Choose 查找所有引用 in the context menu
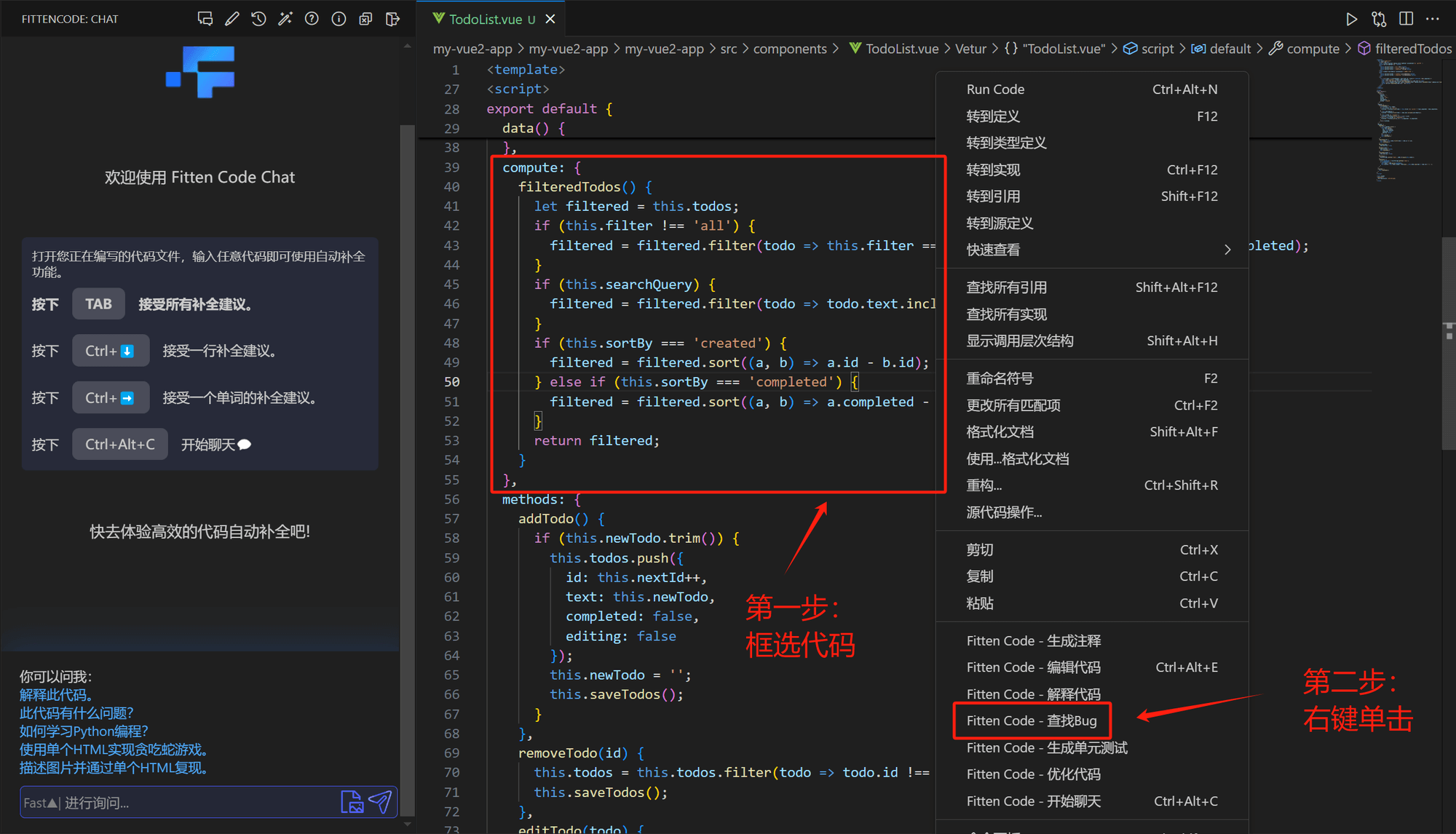 click(x=1092, y=287)
